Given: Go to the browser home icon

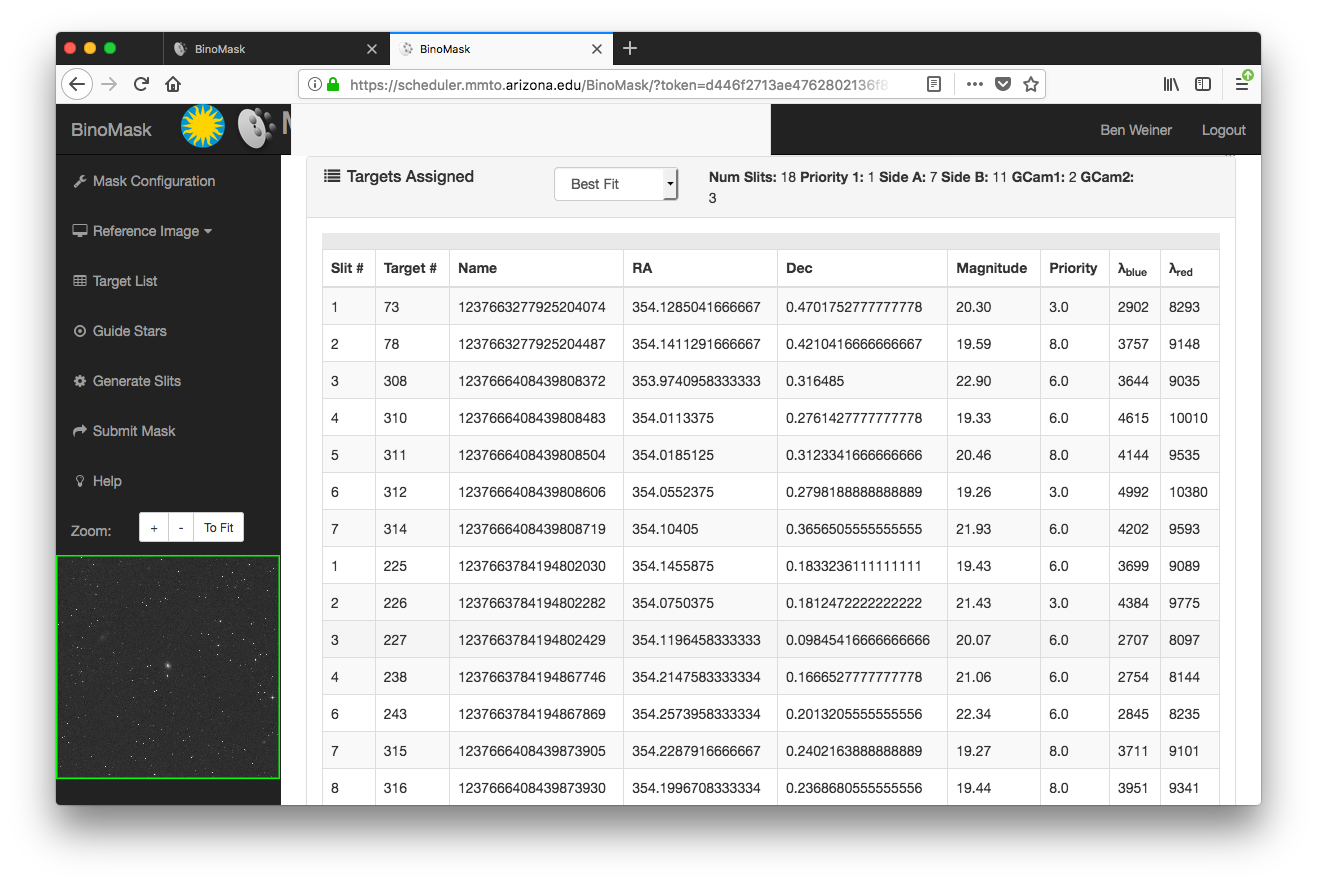Looking at the screenshot, I should [173, 85].
